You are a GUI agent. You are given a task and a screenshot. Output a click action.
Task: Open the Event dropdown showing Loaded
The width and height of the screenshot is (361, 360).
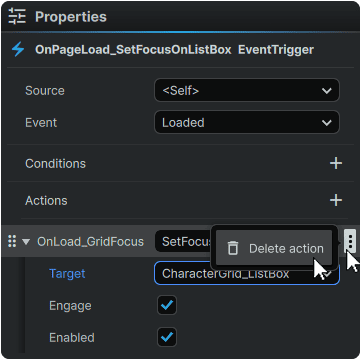pyautogui.click(x=247, y=122)
